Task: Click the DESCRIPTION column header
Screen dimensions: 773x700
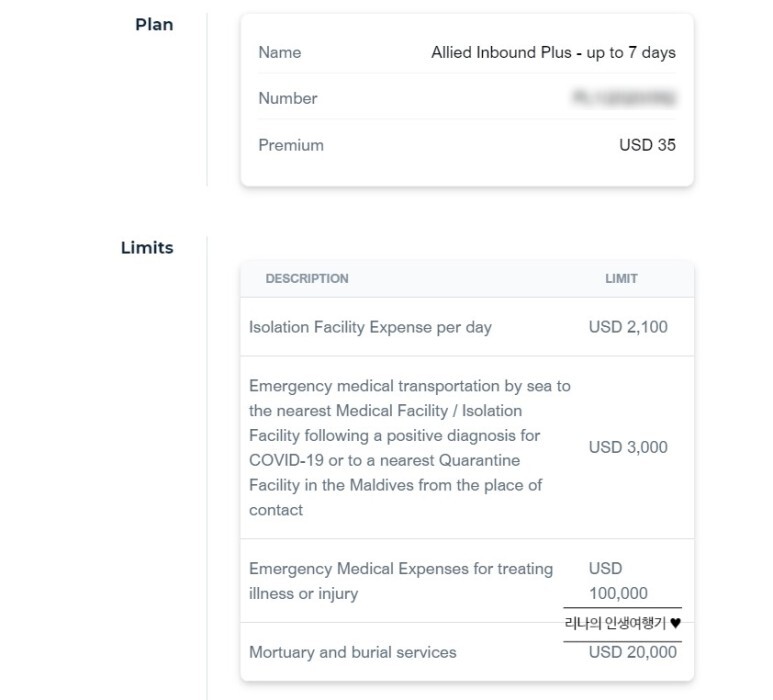Action: [x=307, y=279]
